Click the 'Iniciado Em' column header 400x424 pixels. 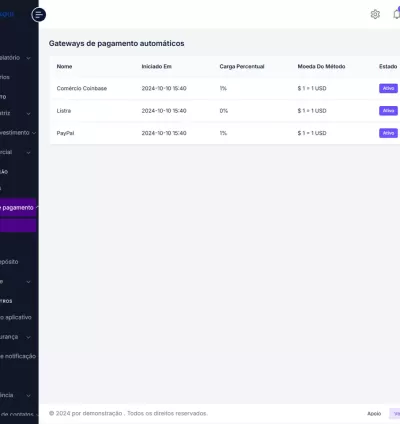pyautogui.click(x=156, y=67)
